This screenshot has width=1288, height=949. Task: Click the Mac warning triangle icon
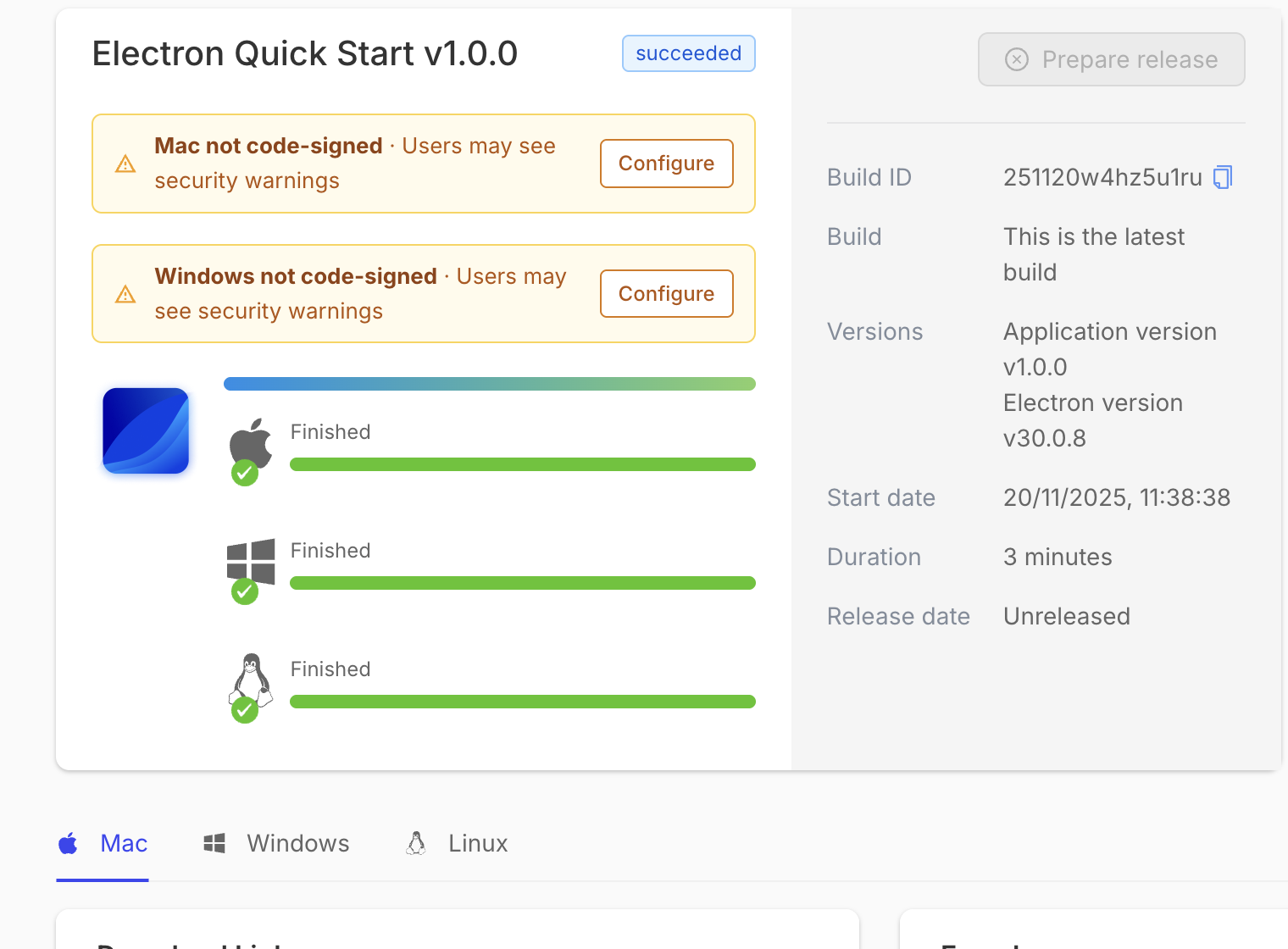tap(125, 164)
